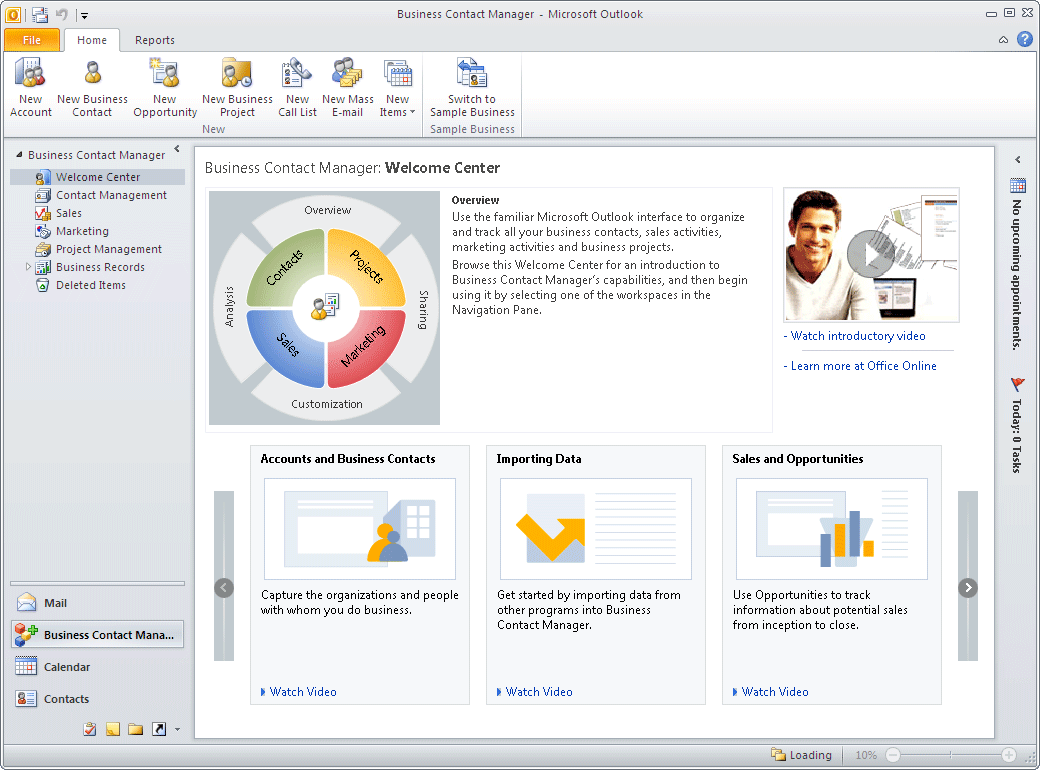Click the Today tasks flag icon
1040x770 pixels.
(1017, 385)
